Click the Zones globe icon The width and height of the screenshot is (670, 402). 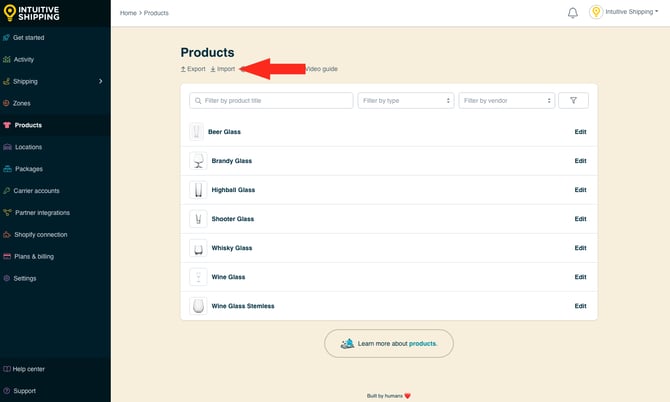point(6,103)
